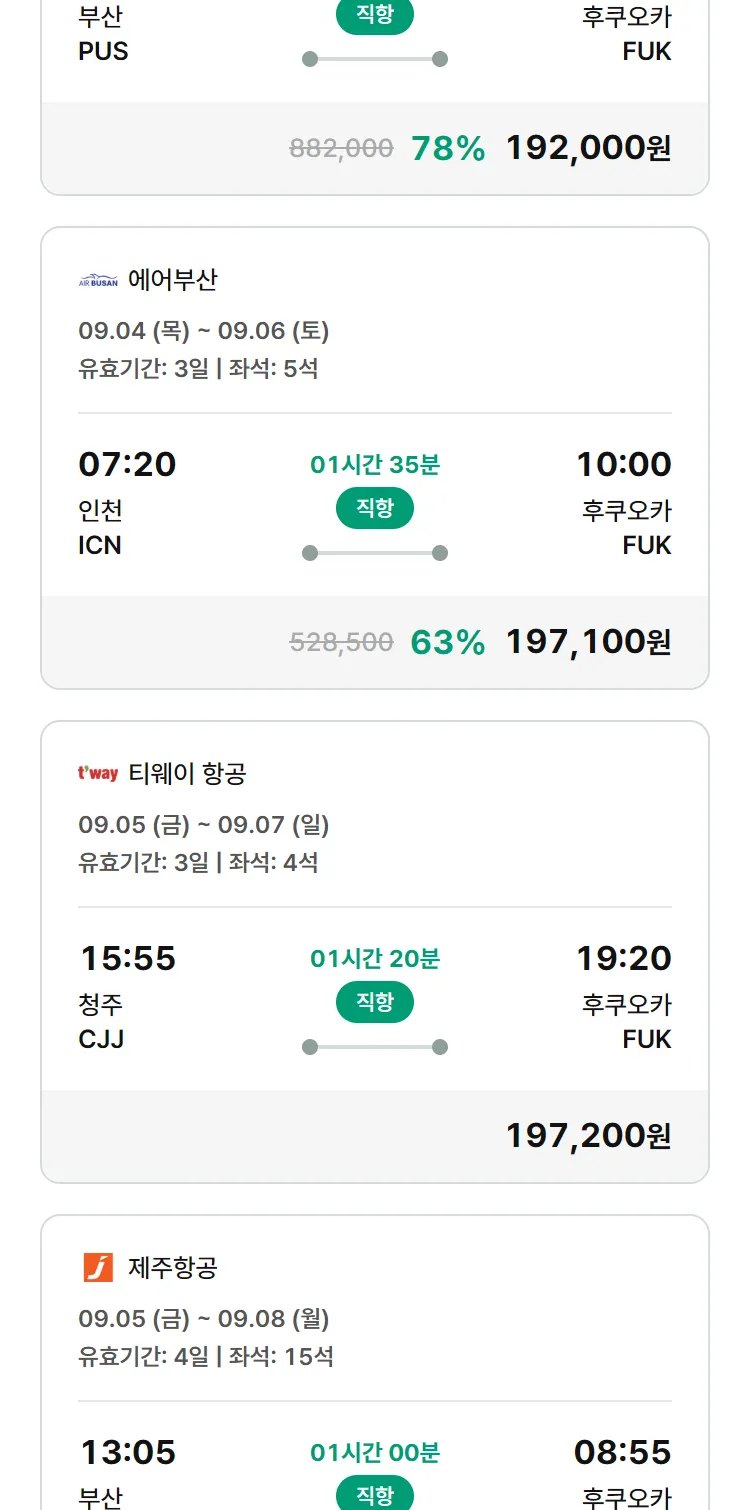Screen dimensions: 750x1510
Task: Select the 197,200원 t'way fare
Action: click(588, 1136)
